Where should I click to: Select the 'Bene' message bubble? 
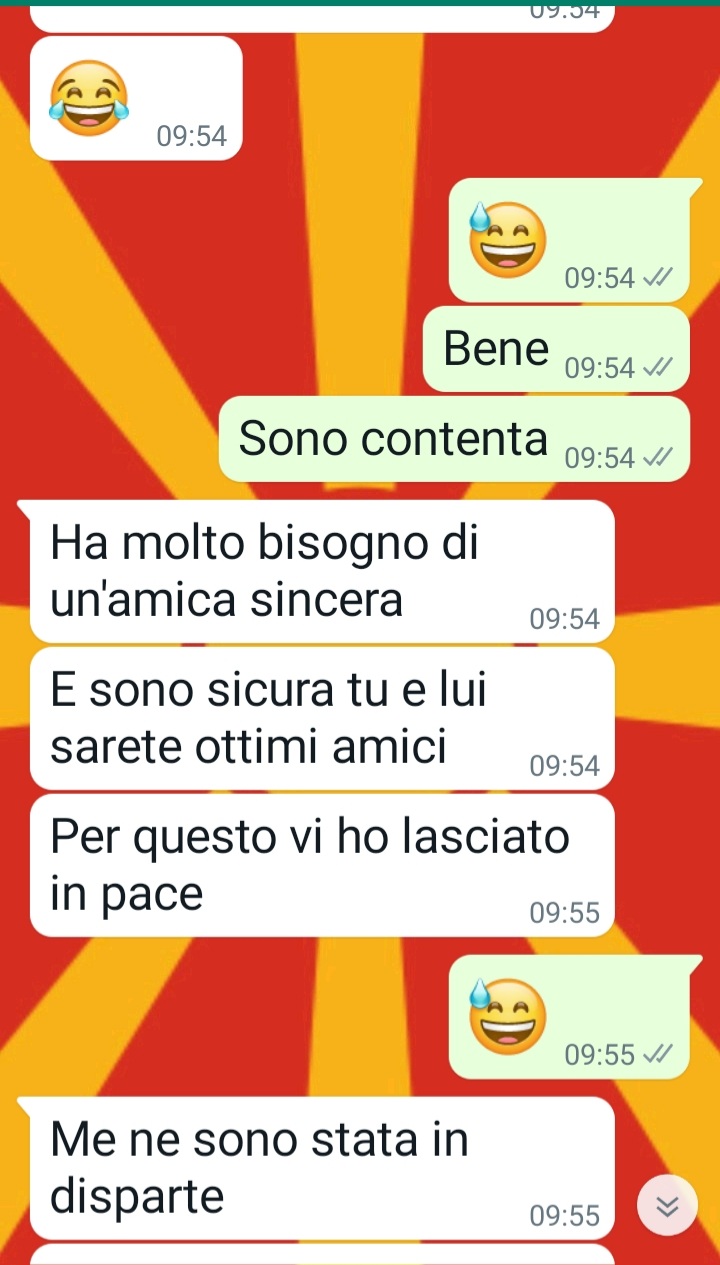[556, 349]
